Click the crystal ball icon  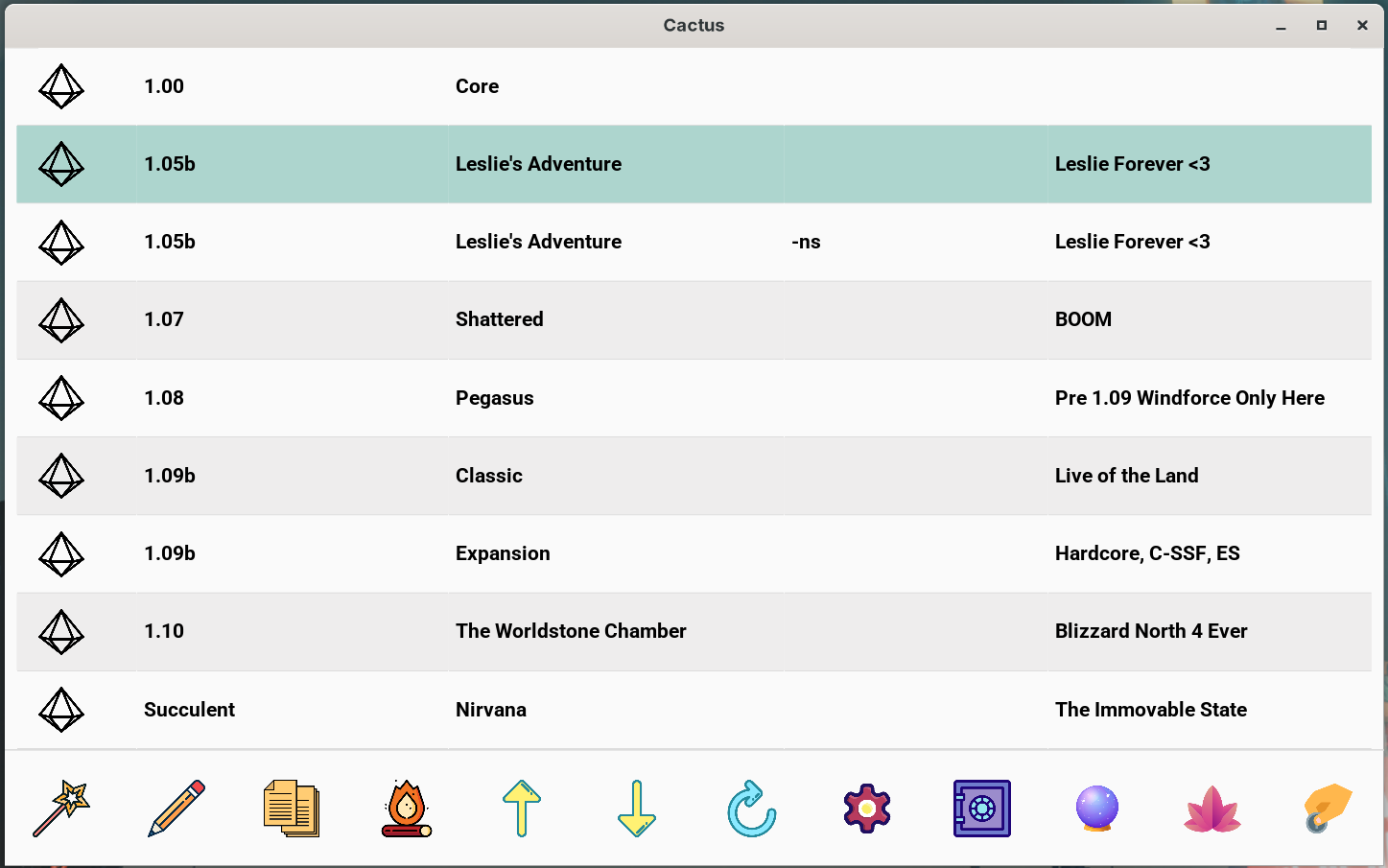tap(1097, 809)
